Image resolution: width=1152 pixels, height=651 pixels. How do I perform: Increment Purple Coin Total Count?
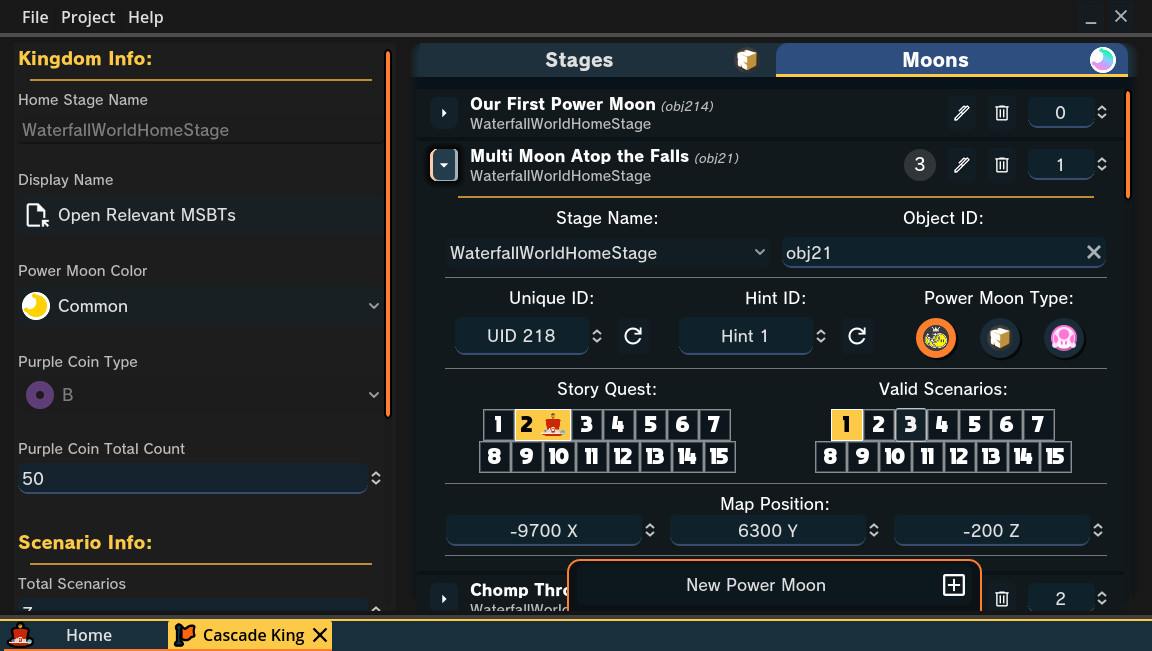(376, 473)
